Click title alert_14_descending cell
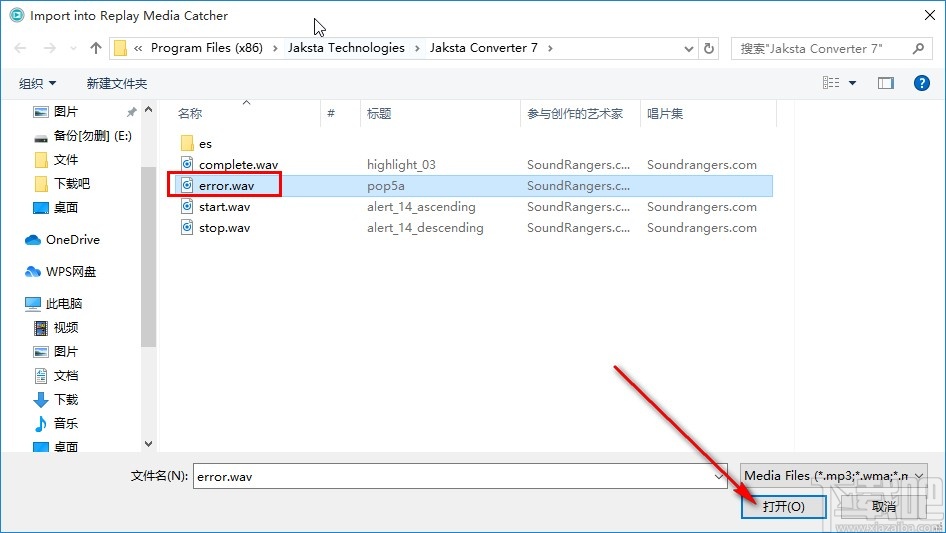This screenshot has height=533, width=946. [425, 228]
